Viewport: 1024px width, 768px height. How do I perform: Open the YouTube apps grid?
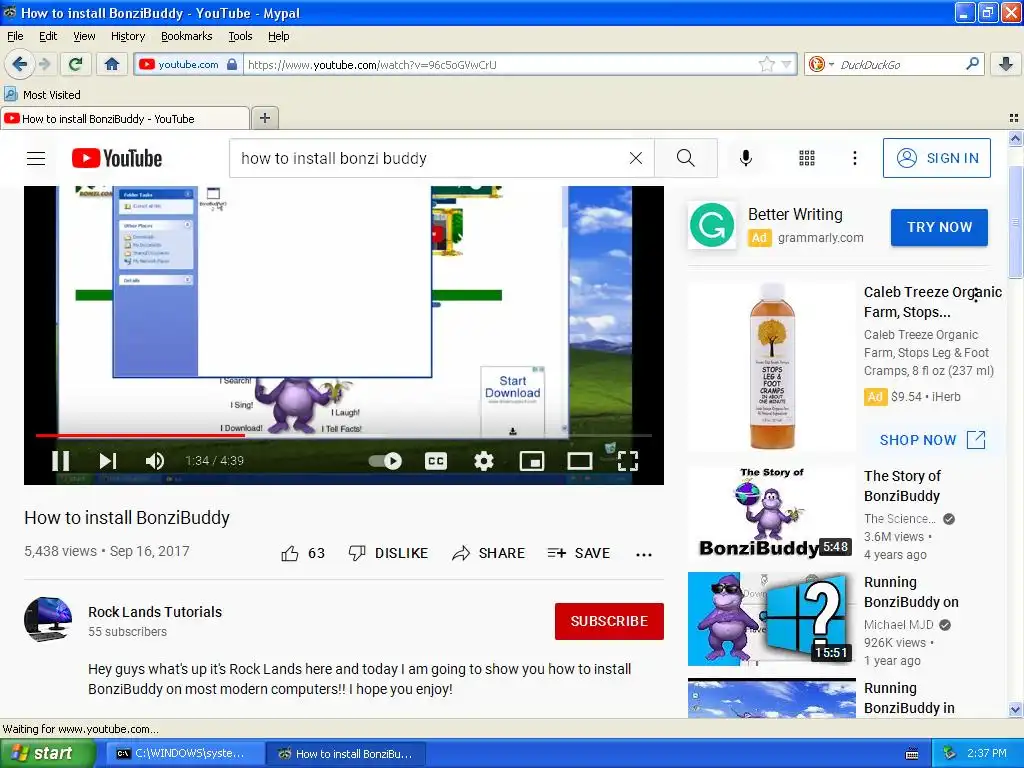pos(807,158)
